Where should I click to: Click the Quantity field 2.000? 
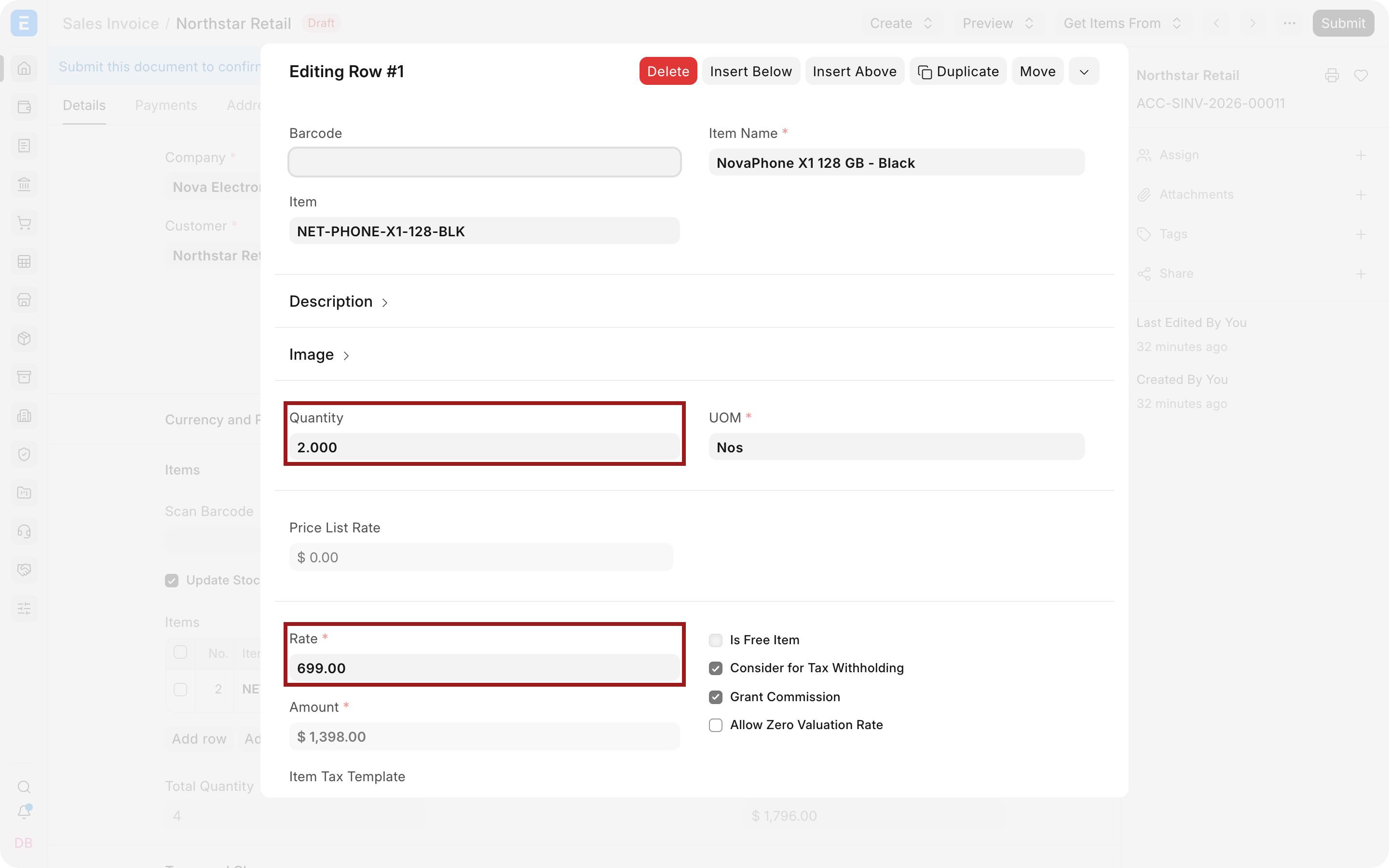click(484, 447)
